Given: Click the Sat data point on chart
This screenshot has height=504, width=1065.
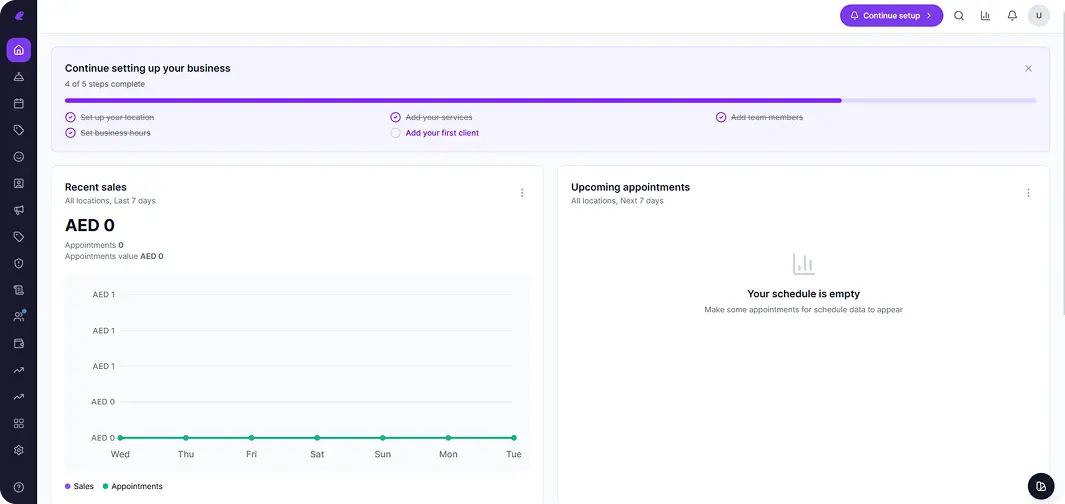Looking at the screenshot, I should (317, 438).
